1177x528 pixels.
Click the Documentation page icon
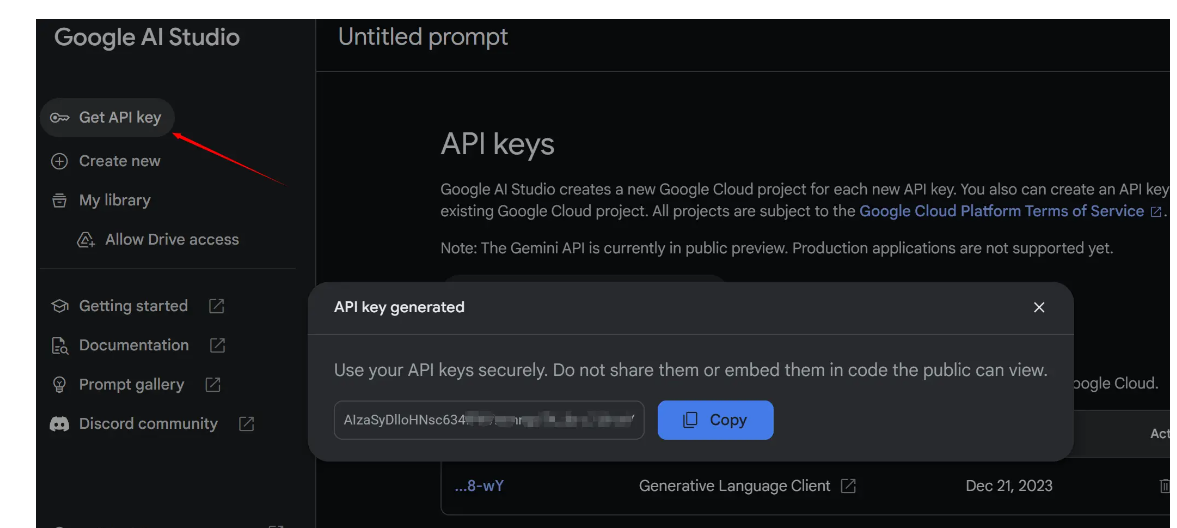tap(59, 345)
